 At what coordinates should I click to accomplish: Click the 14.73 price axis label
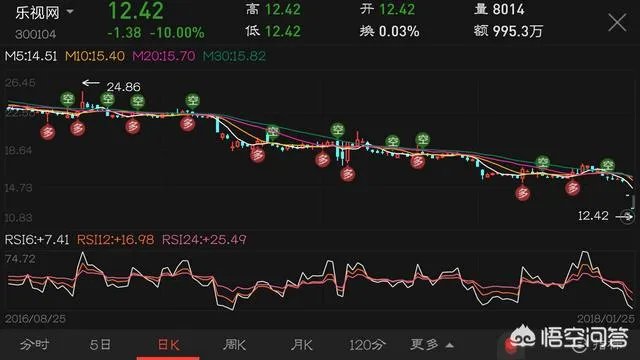coord(18,188)
